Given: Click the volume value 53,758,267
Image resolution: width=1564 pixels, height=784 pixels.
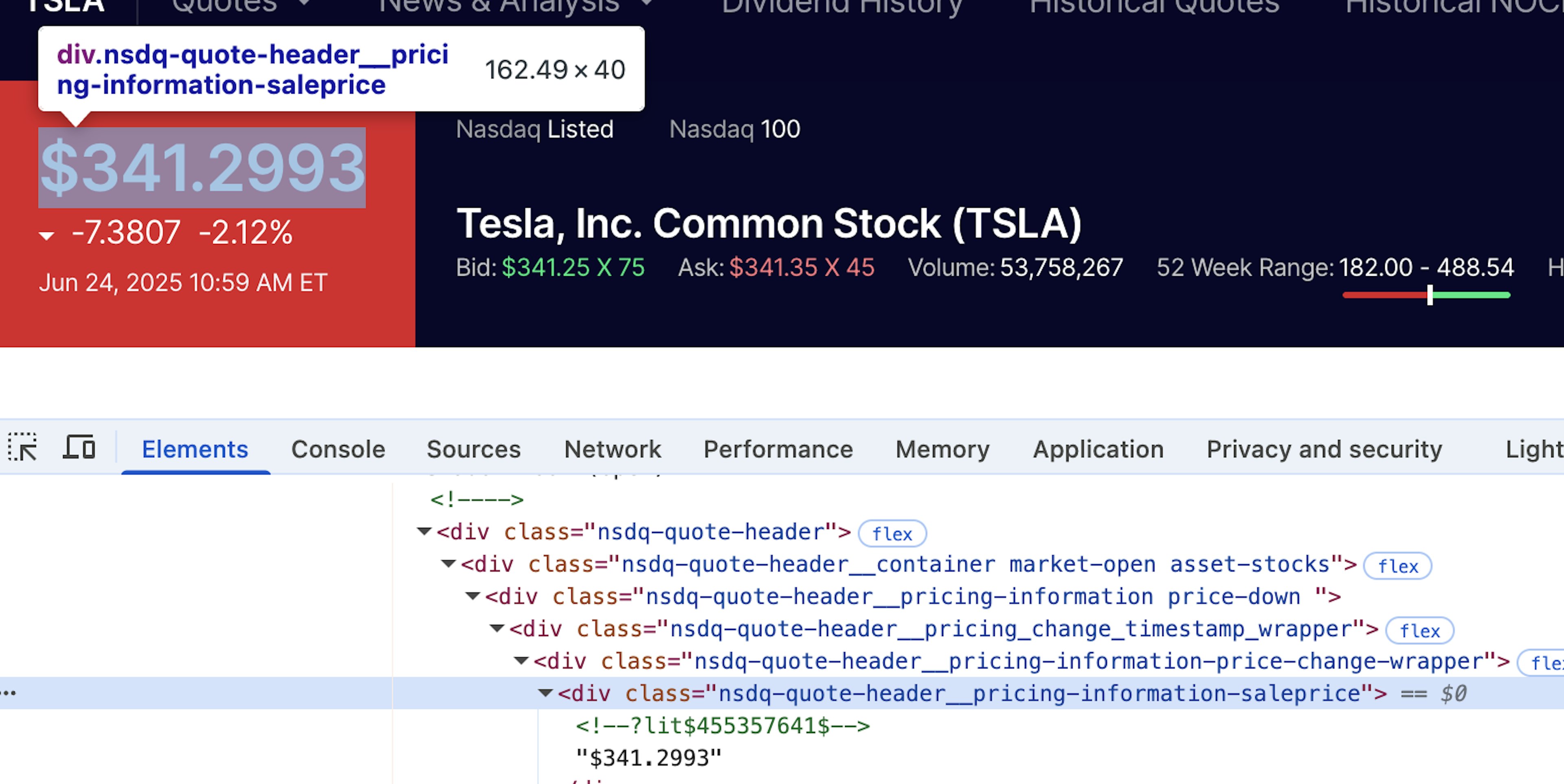Looking at the screenshot, I should [1061, 268].
